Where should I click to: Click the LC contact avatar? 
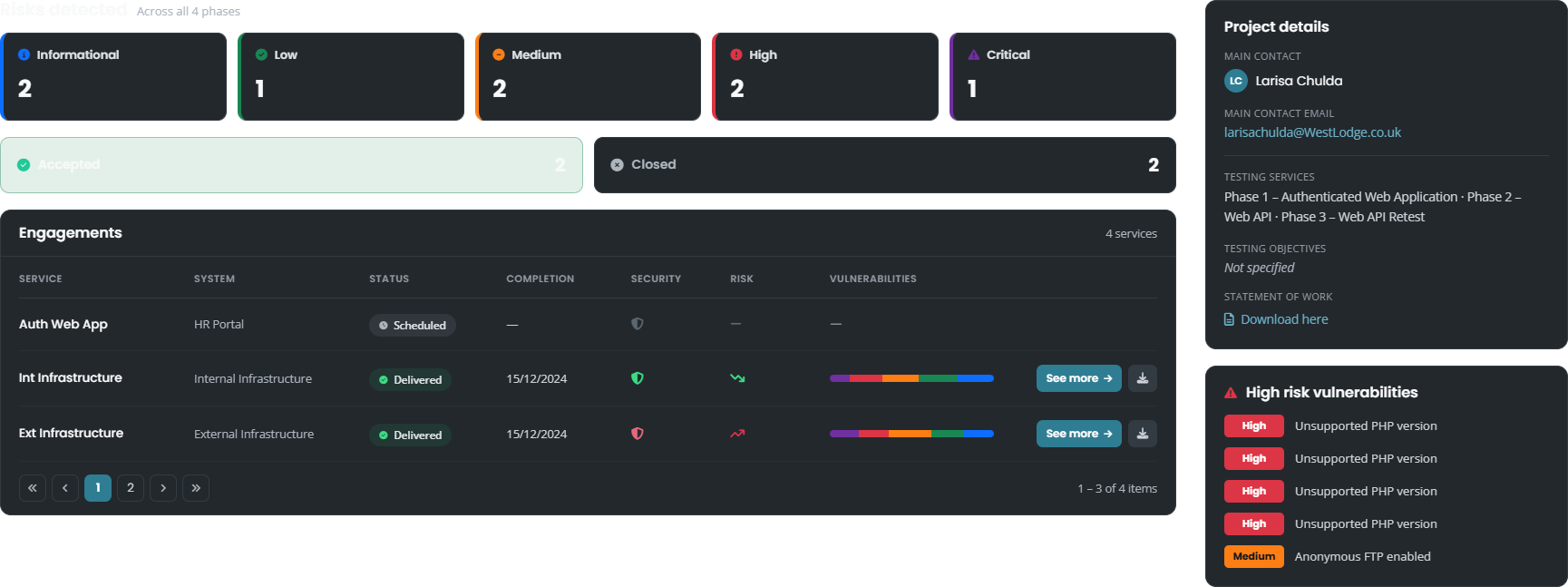click(x=1236, y=81)
